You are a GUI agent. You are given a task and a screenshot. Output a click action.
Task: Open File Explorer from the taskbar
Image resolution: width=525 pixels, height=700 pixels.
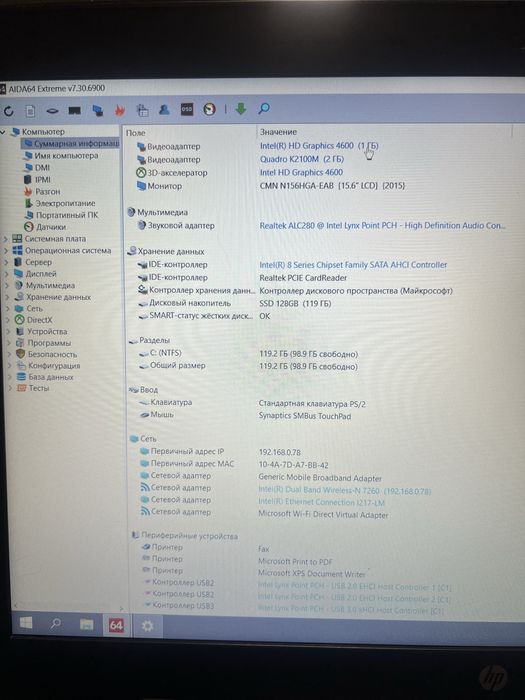point(86,624)
